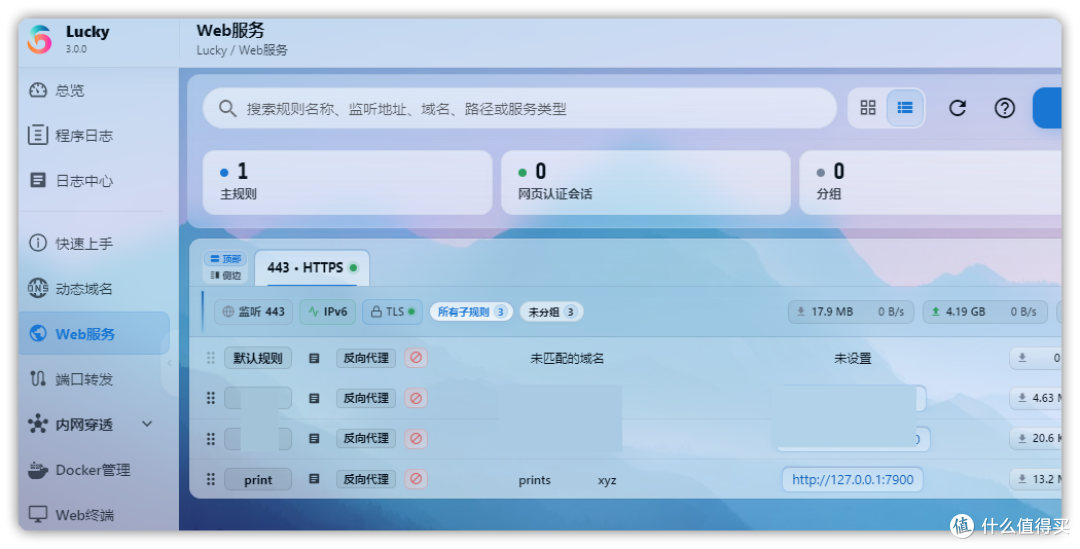Click the 监听 443 chip

point(253,311)
